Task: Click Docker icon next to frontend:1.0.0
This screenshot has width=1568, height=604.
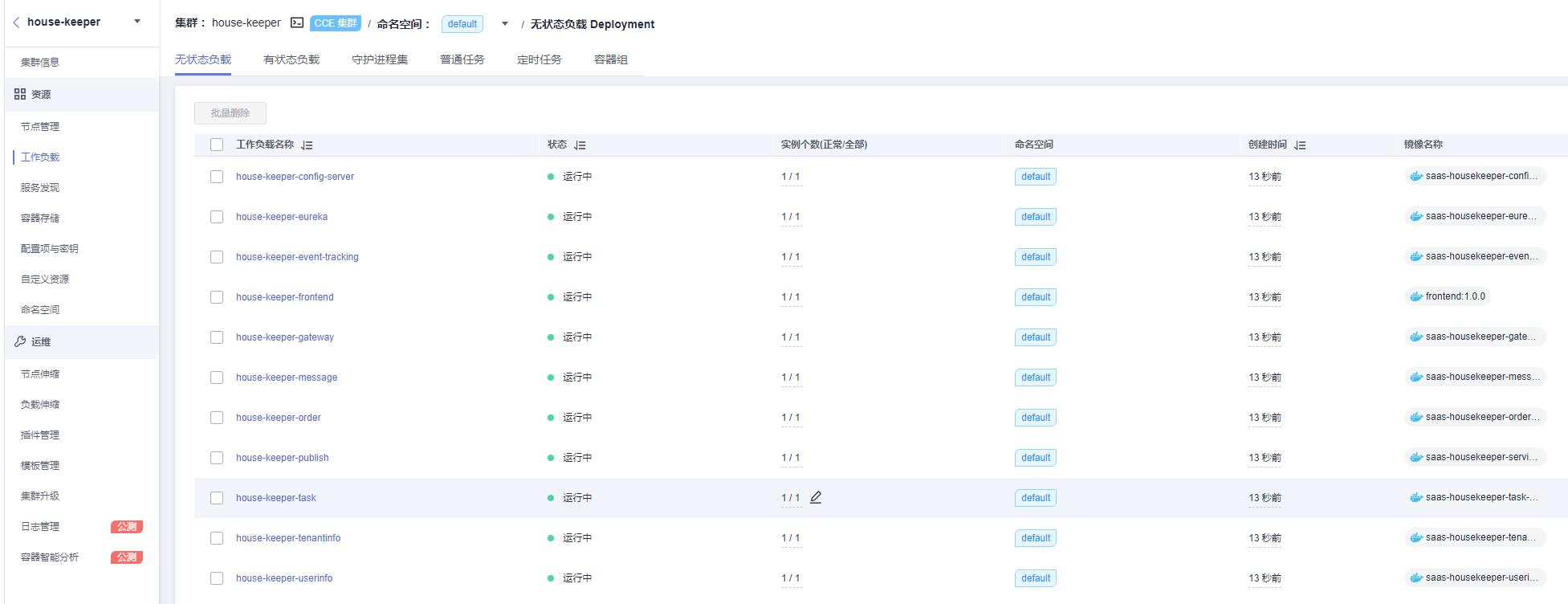Action: pos(1416,296)
